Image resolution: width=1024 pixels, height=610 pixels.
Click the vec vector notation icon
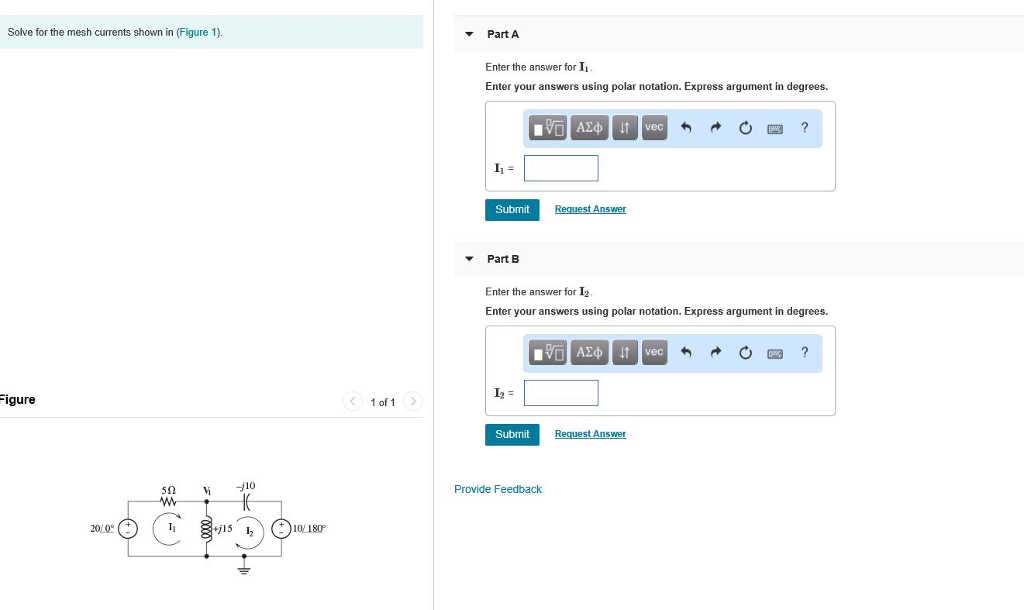(654, 128)
